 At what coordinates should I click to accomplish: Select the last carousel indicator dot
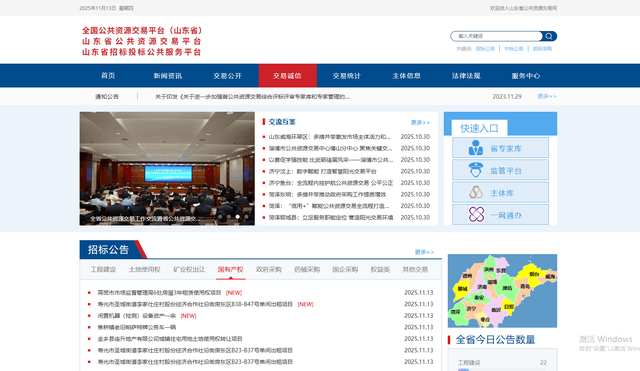pos(247,217)
